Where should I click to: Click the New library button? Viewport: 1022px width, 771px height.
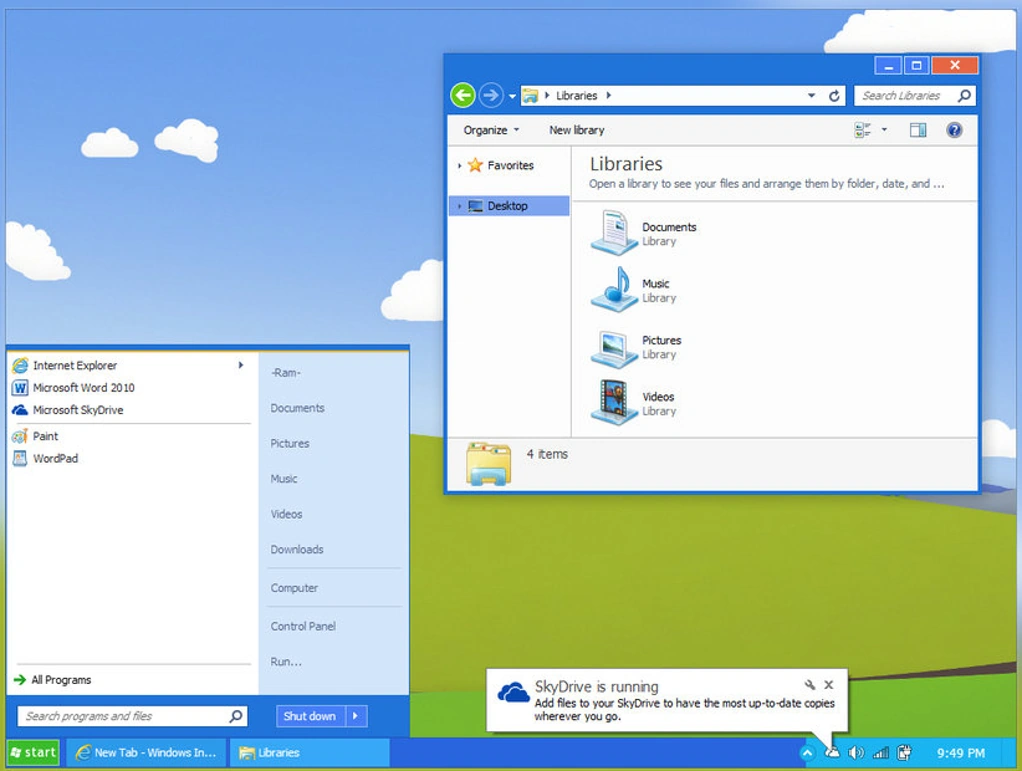click(x=577, y=130)
